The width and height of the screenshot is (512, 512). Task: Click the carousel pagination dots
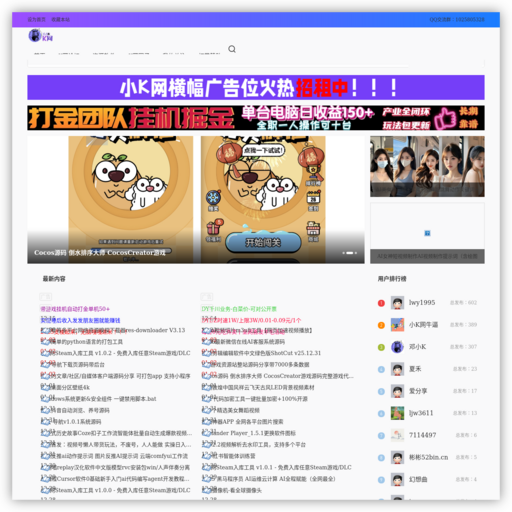click(350, 253)
